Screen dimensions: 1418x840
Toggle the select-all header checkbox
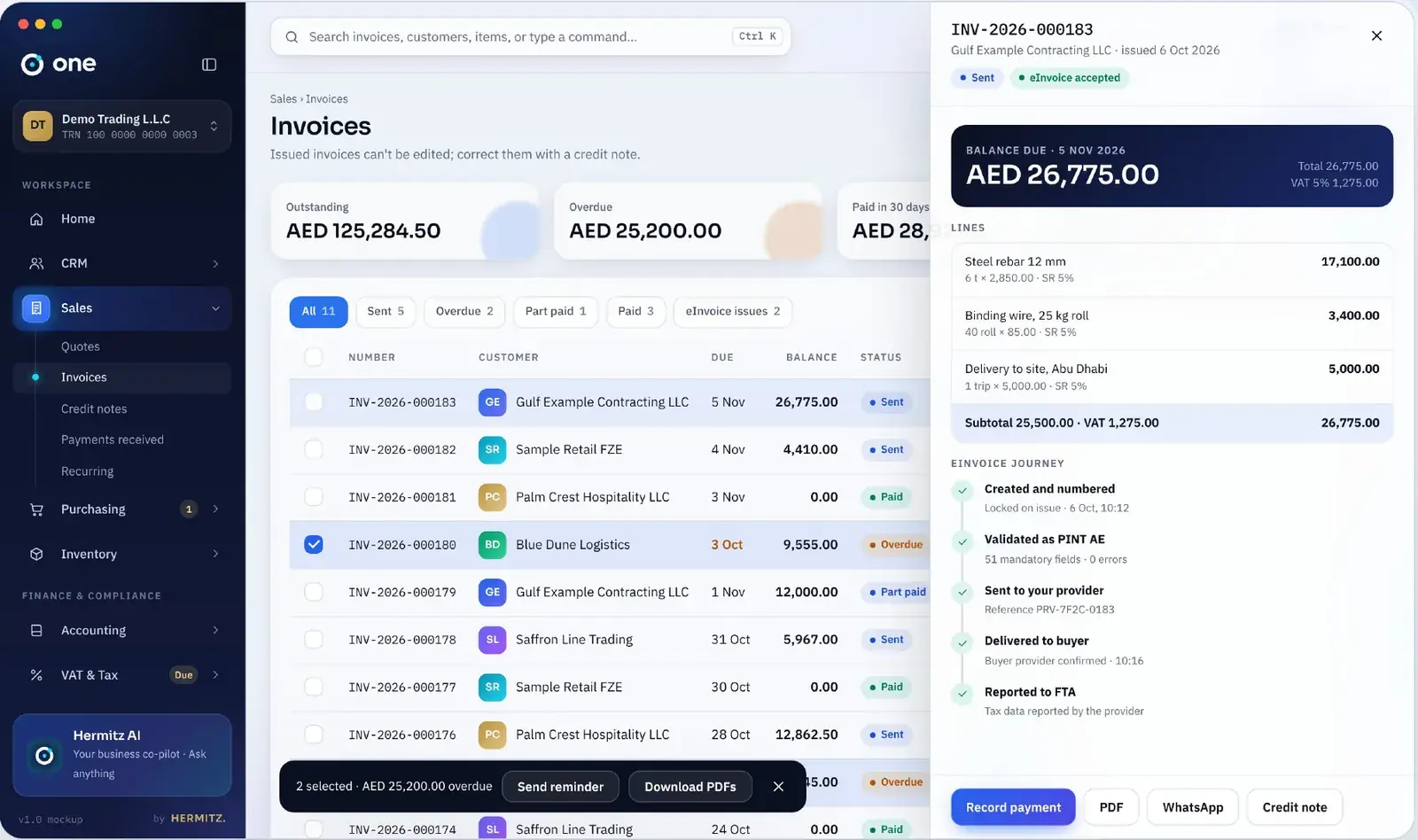314,357
